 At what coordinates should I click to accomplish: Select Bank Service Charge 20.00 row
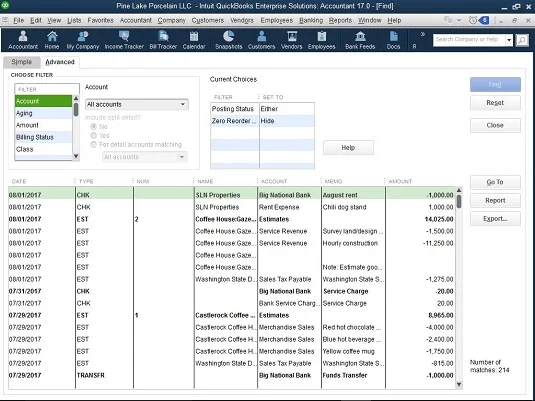[231, 303]
